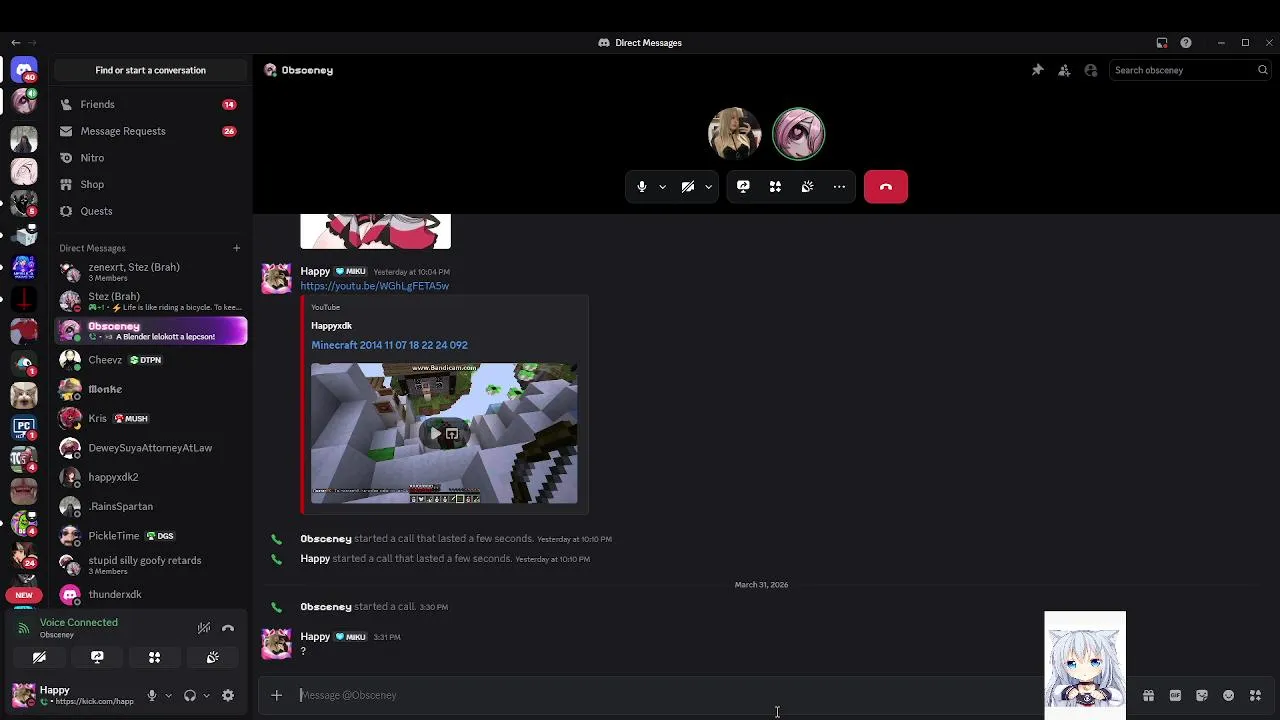1280x720 pixels.
Task: Create a new DM with plus icon
Action: point(236,248)
